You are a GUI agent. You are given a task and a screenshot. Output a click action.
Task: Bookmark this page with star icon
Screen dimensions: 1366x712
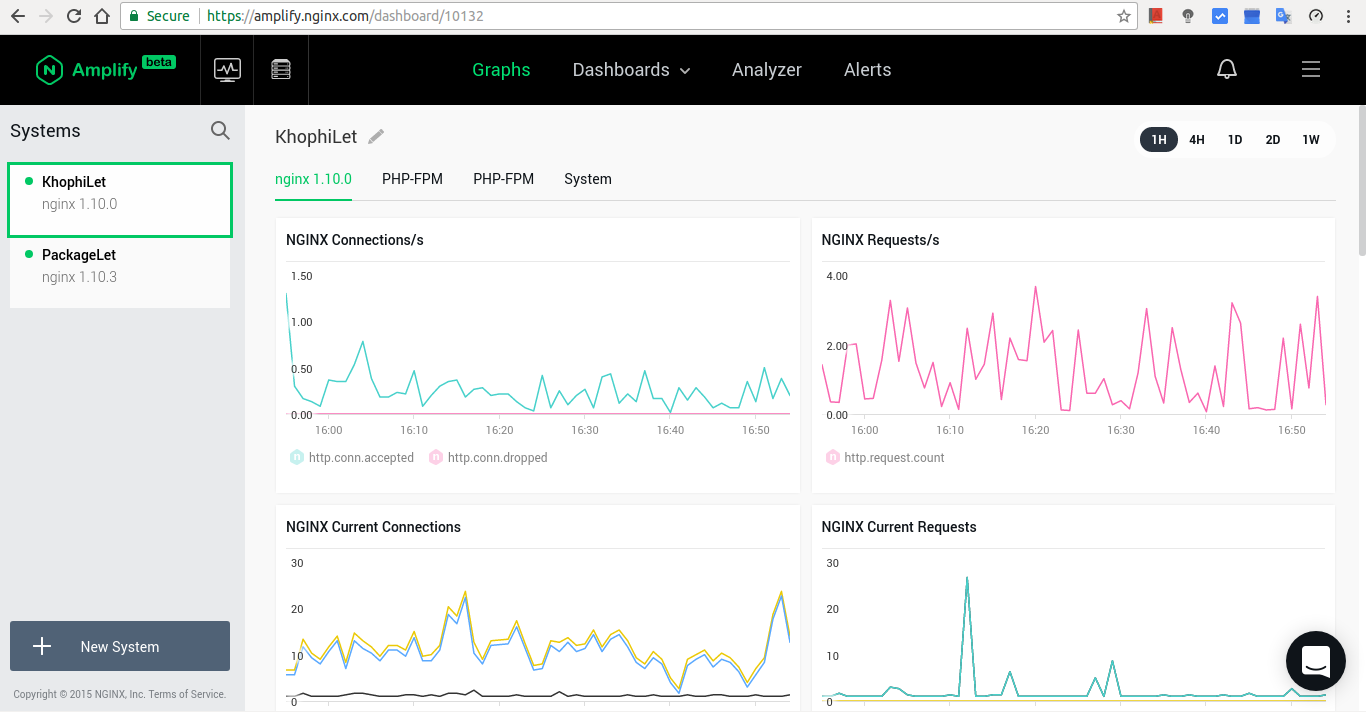pyautogui.click(x=1124, y=16)
